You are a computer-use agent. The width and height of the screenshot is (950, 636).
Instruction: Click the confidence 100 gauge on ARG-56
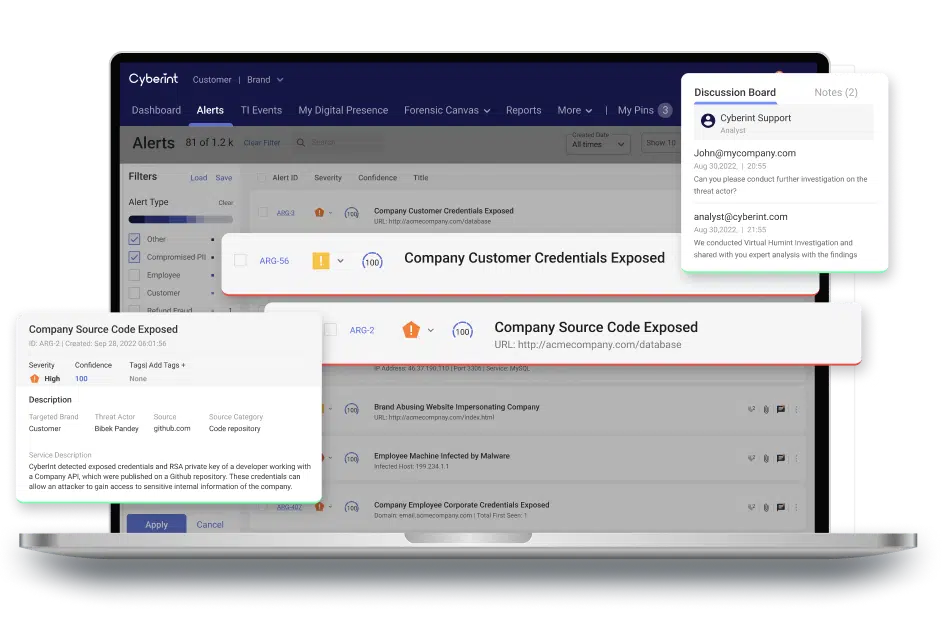(372, 261)
